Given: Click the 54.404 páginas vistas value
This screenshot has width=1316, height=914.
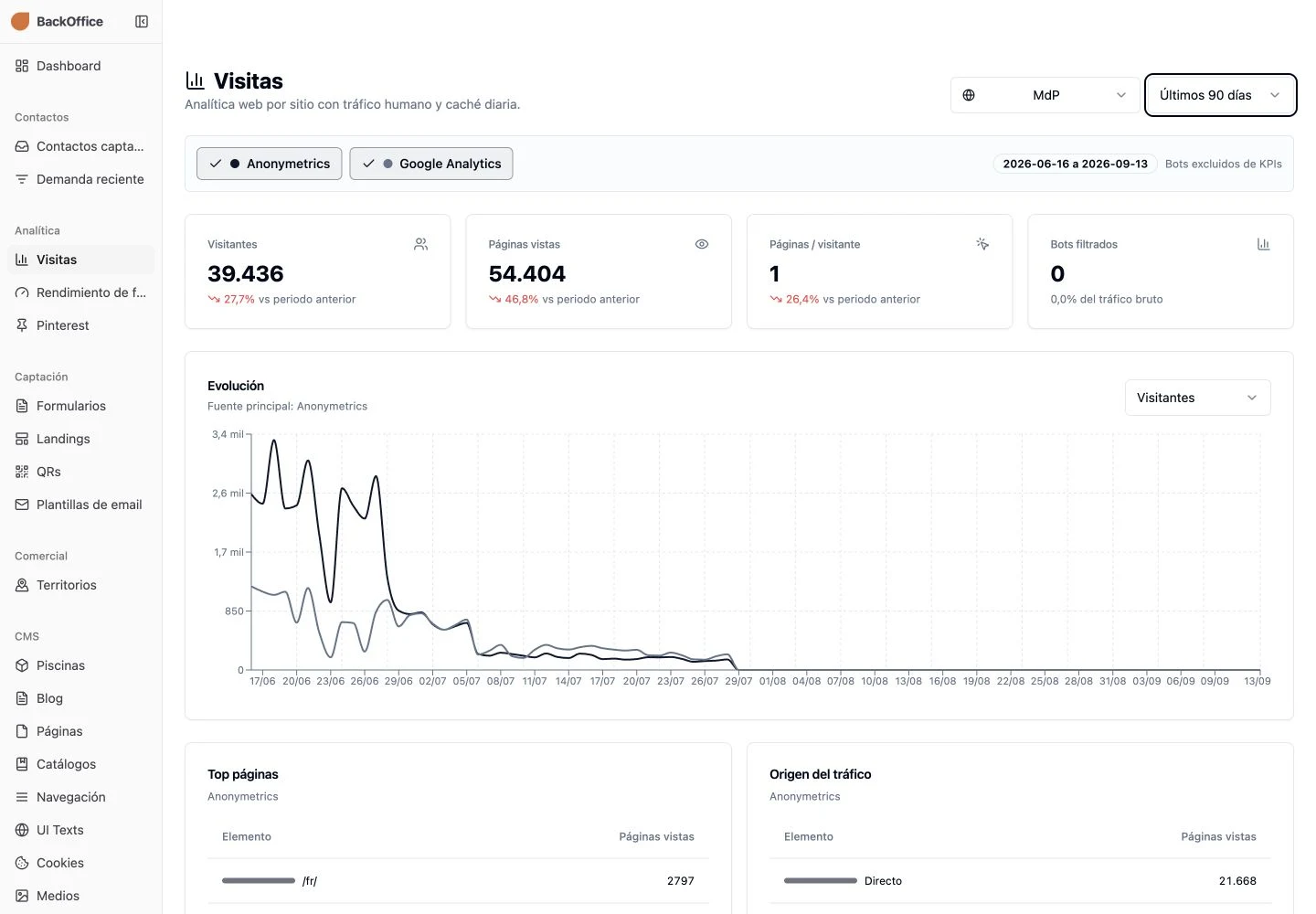Looking at the screenshot, I should [527, 273].
